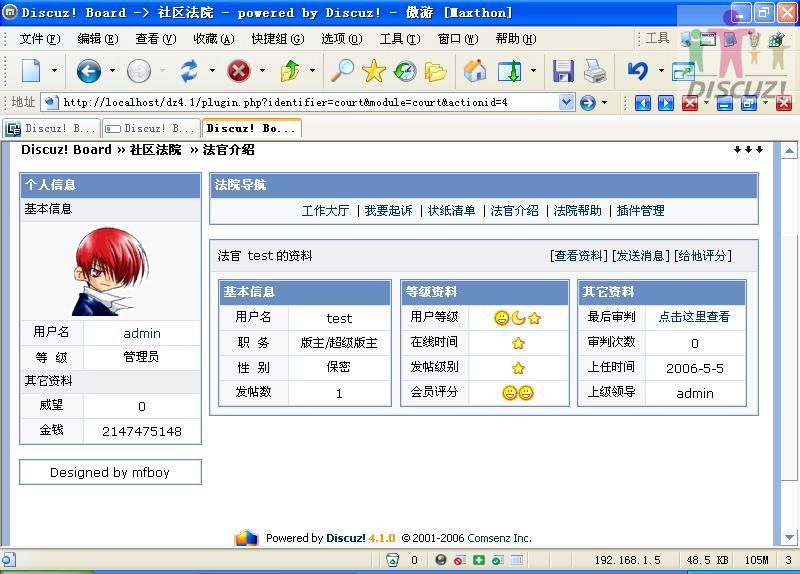Screen dimensions: 800x574
Task: Click the Refresh arrows icon
Action: (x=189, y=70)
